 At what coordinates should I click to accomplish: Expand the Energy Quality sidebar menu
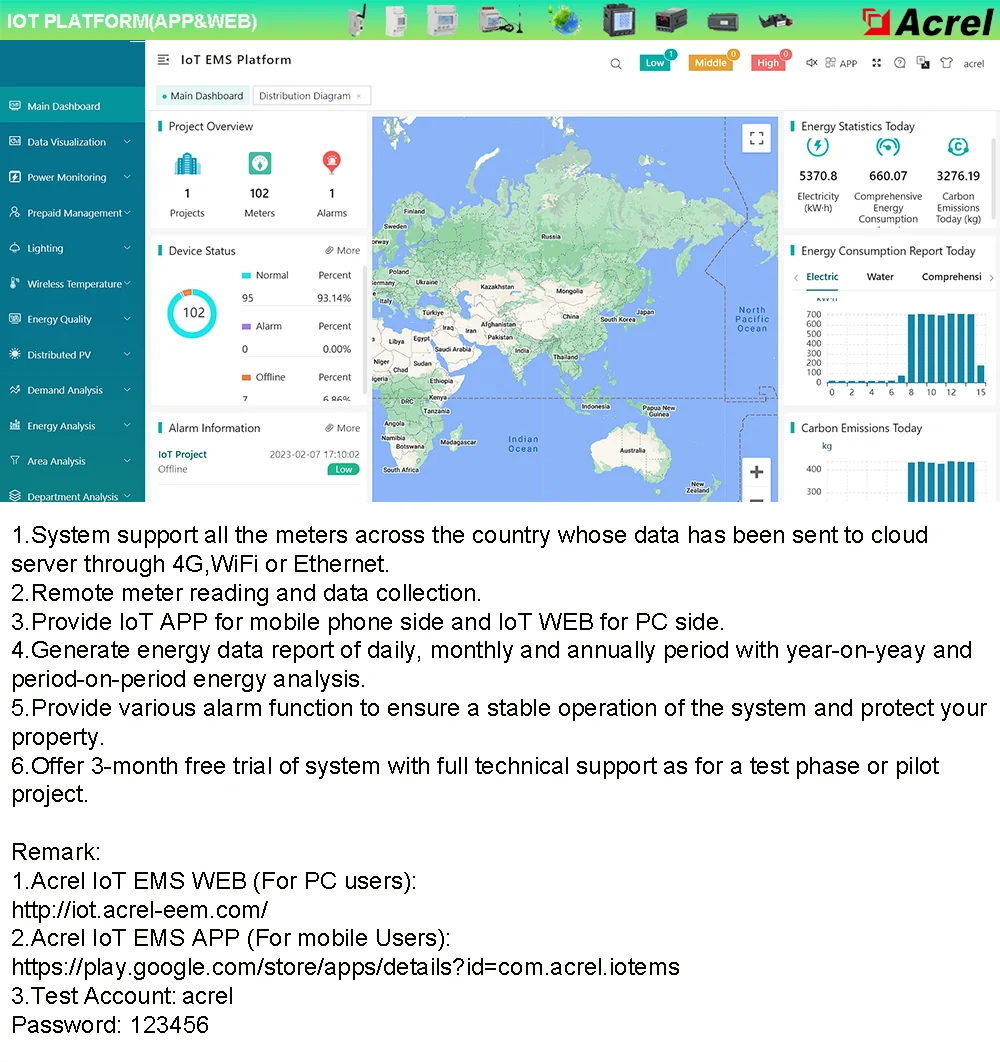pos(72,319)
